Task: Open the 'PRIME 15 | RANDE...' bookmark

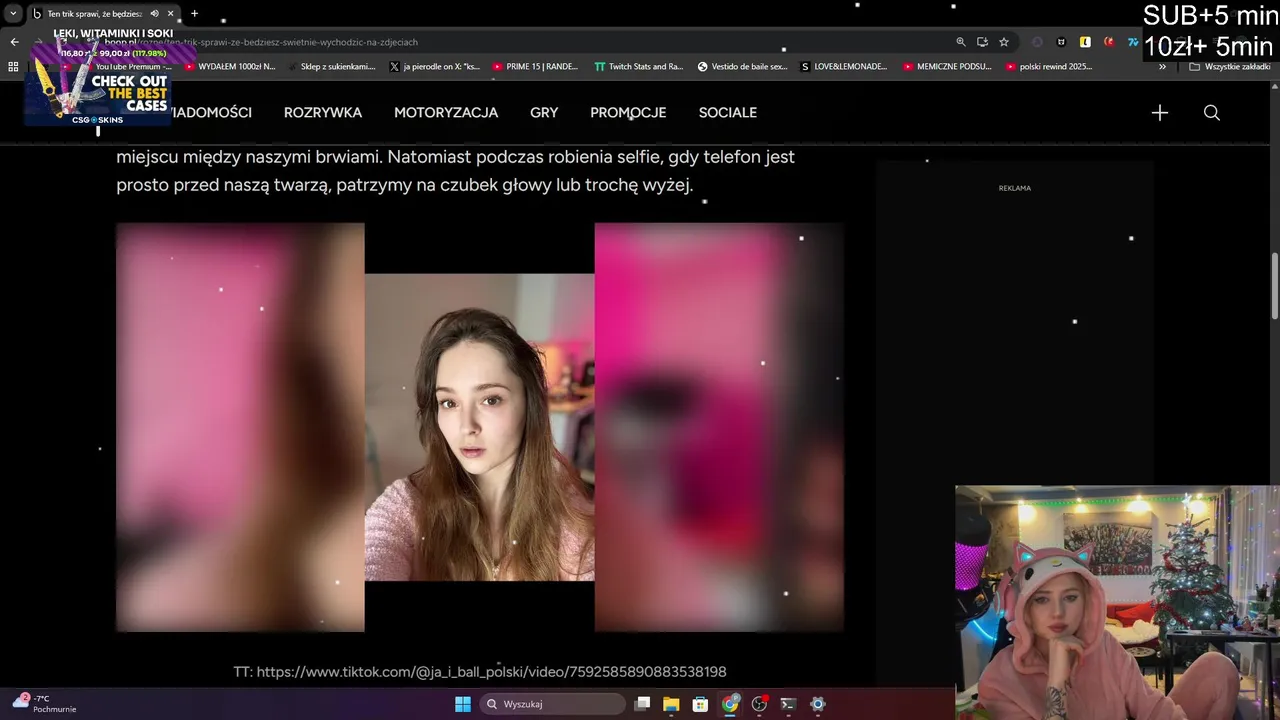Action: (x=535, y=67)
